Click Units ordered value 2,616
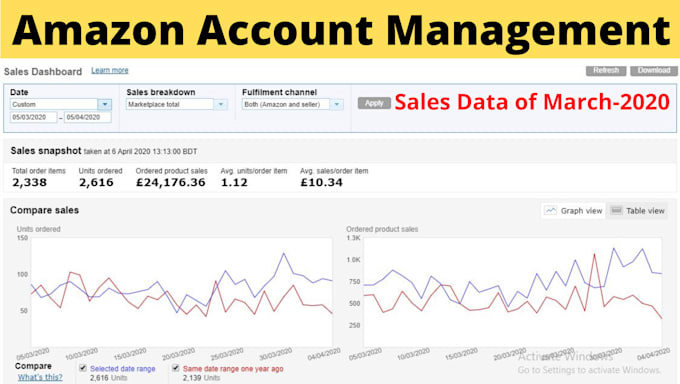 pyautogui.click(x=96, y=183)
